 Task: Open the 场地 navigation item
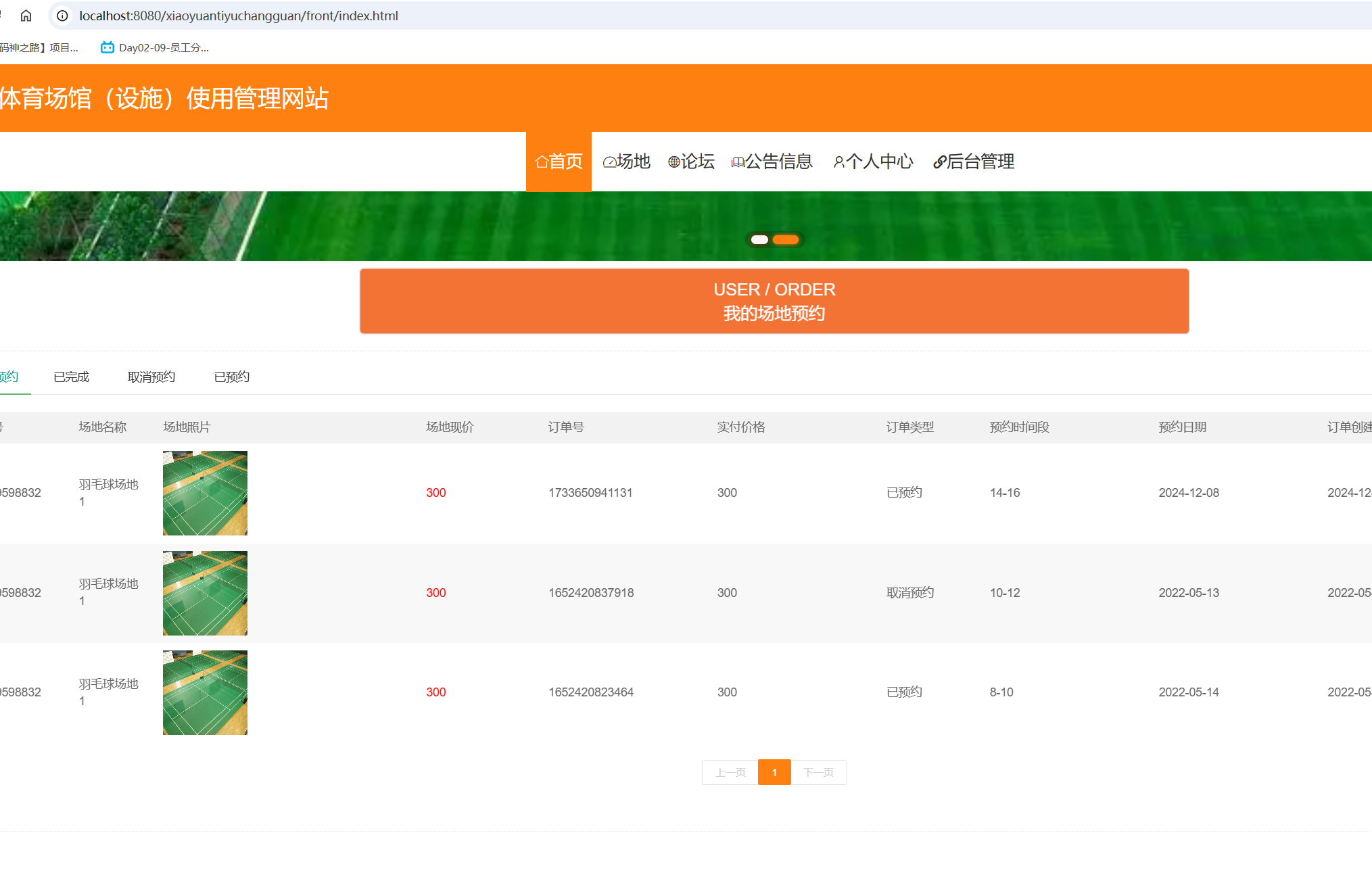point(626,162)
